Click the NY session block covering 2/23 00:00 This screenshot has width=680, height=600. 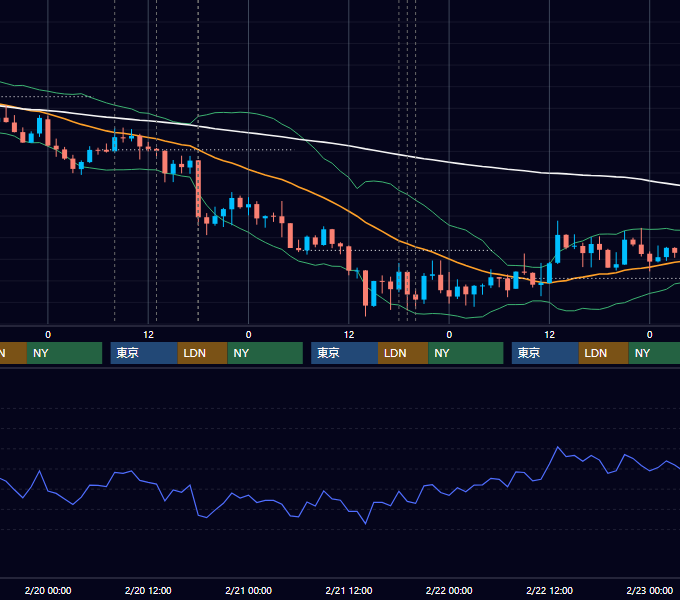coord(654,353)
